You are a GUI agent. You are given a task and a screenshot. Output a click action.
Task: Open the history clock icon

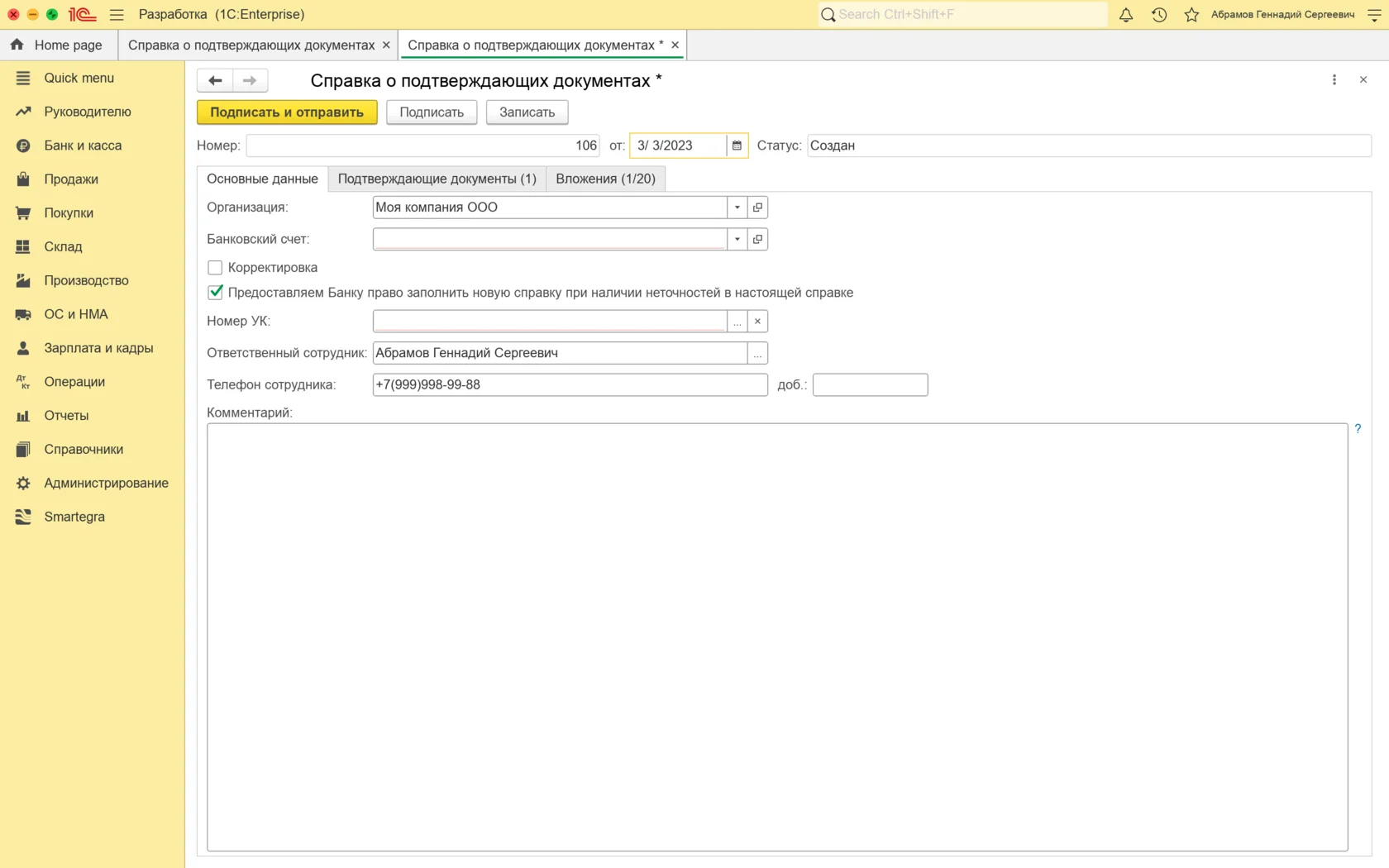(1158, 15)
